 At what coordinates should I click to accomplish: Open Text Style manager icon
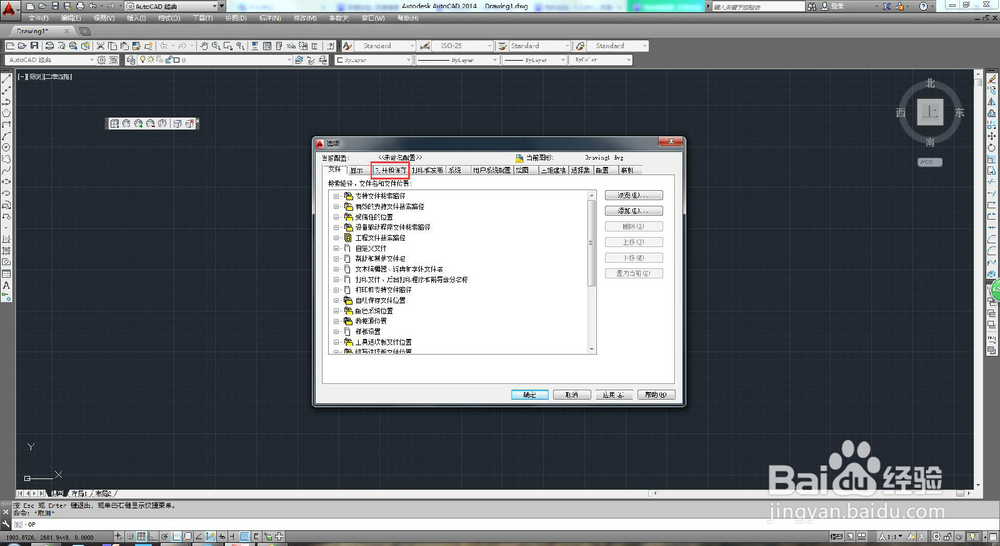tap(347, 46)
